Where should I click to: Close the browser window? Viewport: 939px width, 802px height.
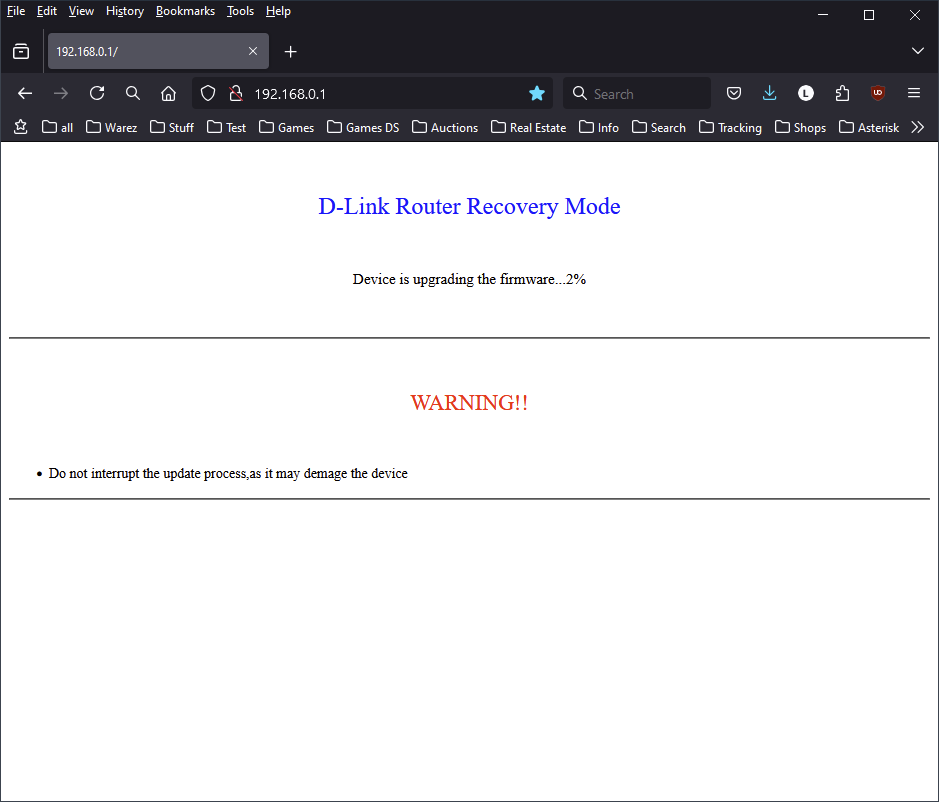[914, 14]
